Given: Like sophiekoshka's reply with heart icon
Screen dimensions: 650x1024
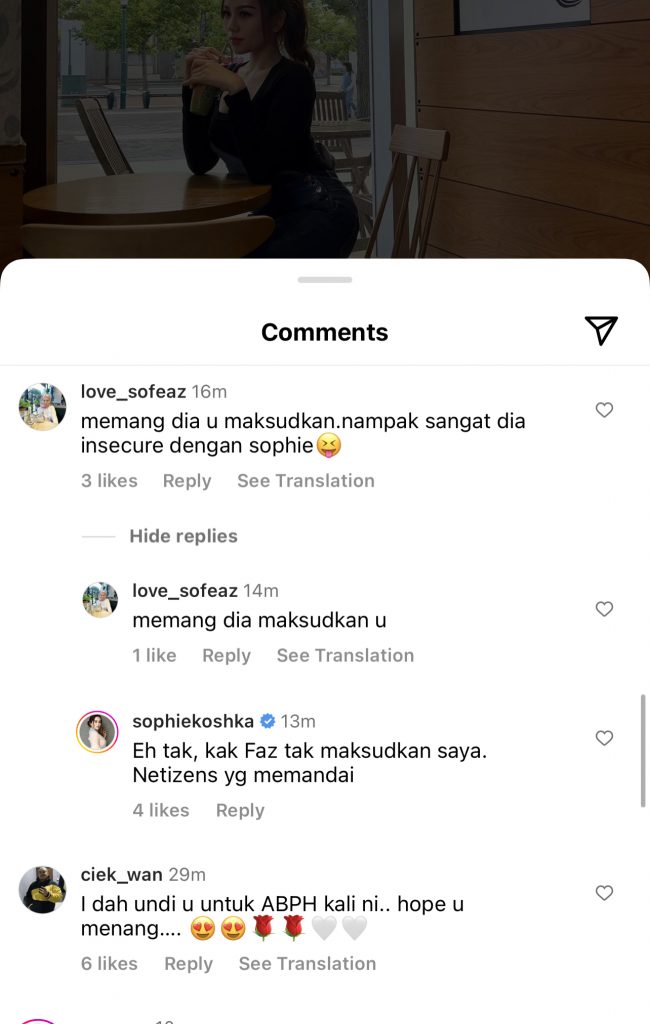Looking at the screenshot, I should click(604, 738).
